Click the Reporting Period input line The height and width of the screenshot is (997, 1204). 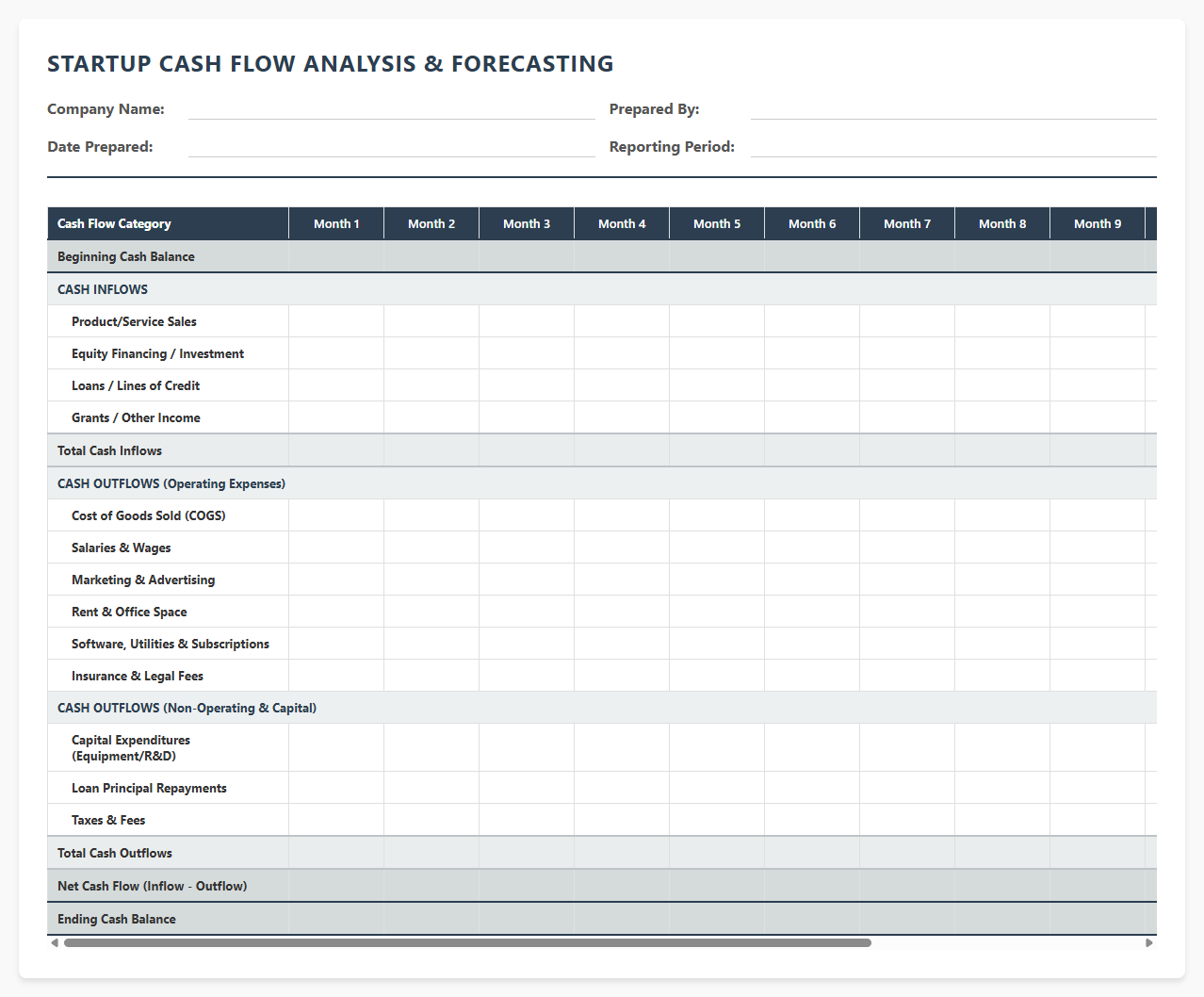point(953,147)
